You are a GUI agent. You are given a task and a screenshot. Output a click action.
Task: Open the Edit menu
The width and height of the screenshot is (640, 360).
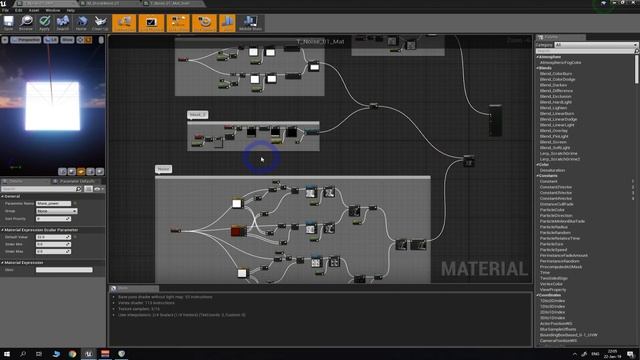pyautogui.click(x=18, y=10)
